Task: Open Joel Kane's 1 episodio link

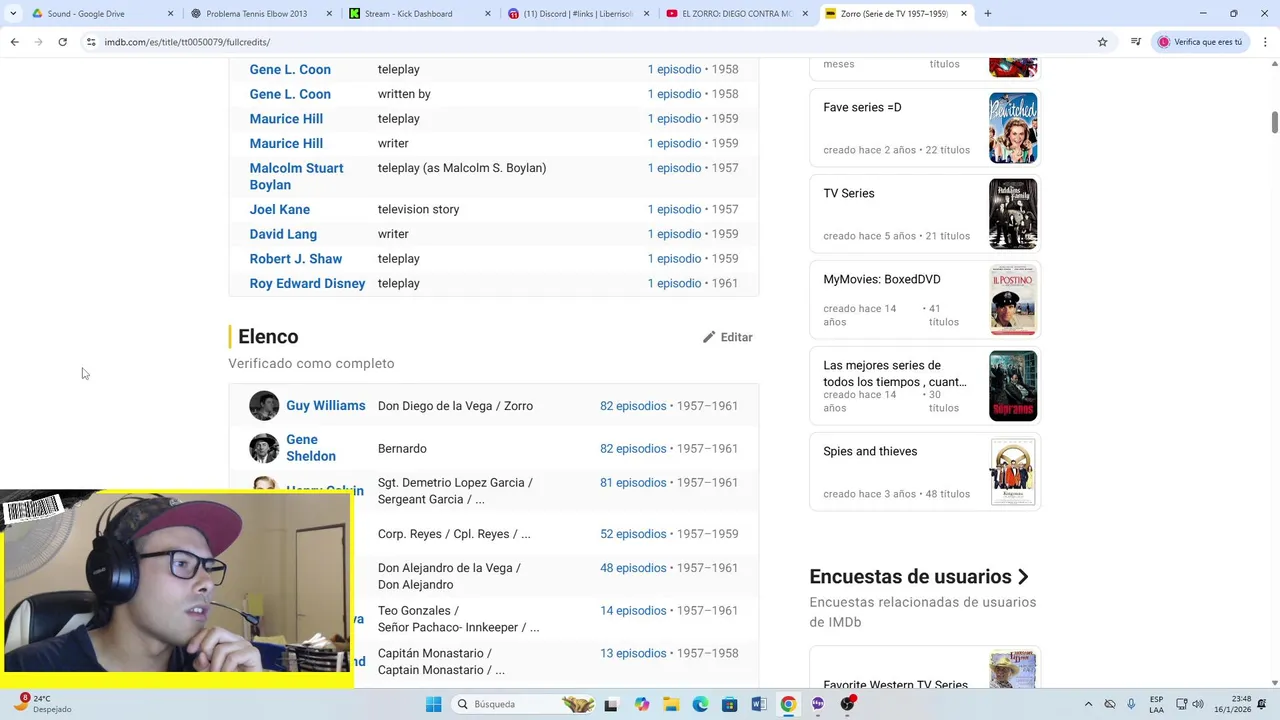Action: click(x=674, y=209)
